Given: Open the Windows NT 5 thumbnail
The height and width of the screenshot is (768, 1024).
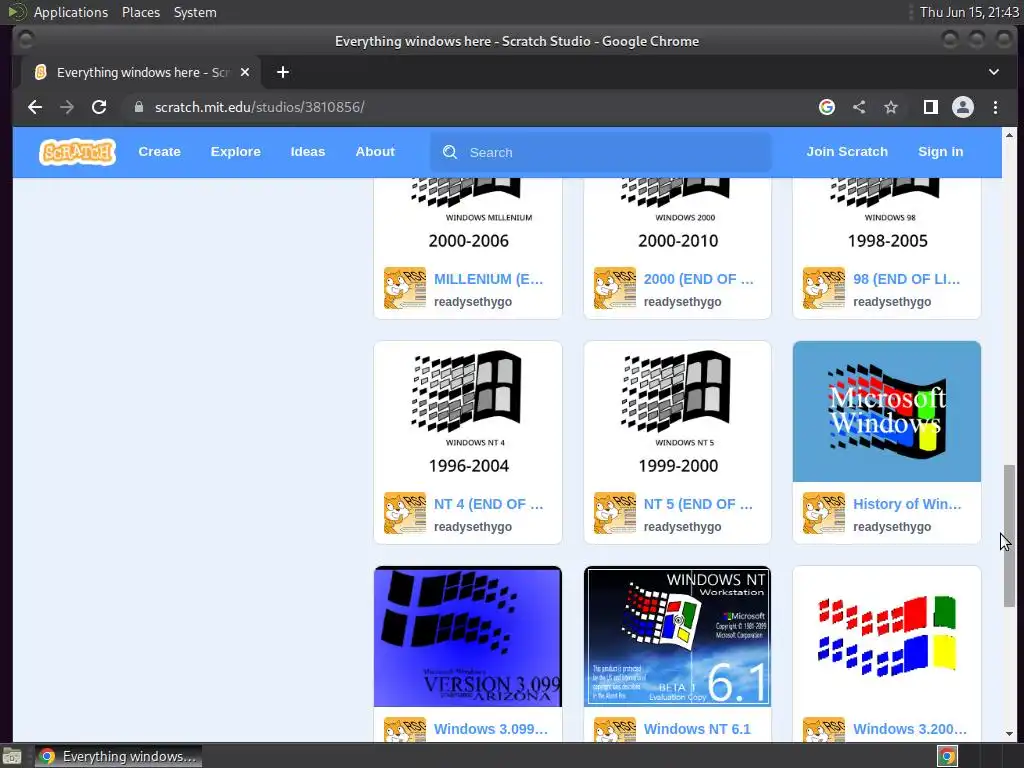Looking at the screenshot, I should coord(677,411).
